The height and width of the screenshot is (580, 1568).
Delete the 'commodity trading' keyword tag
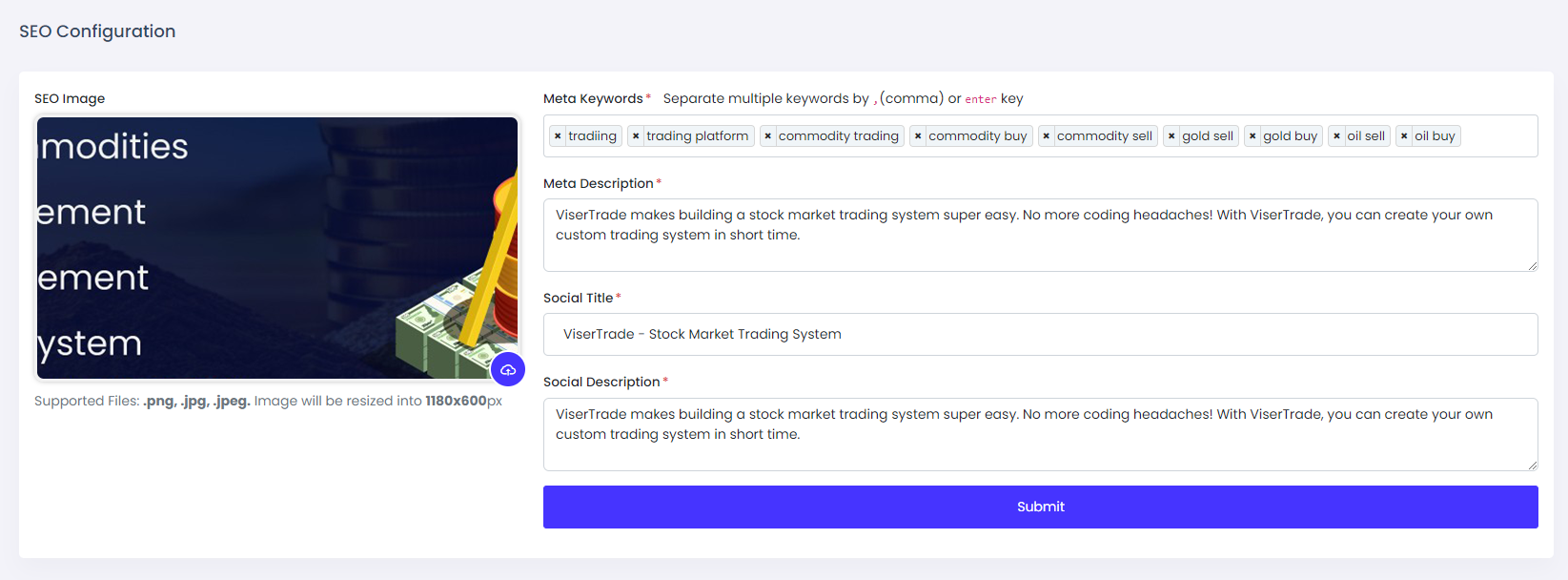768,136
